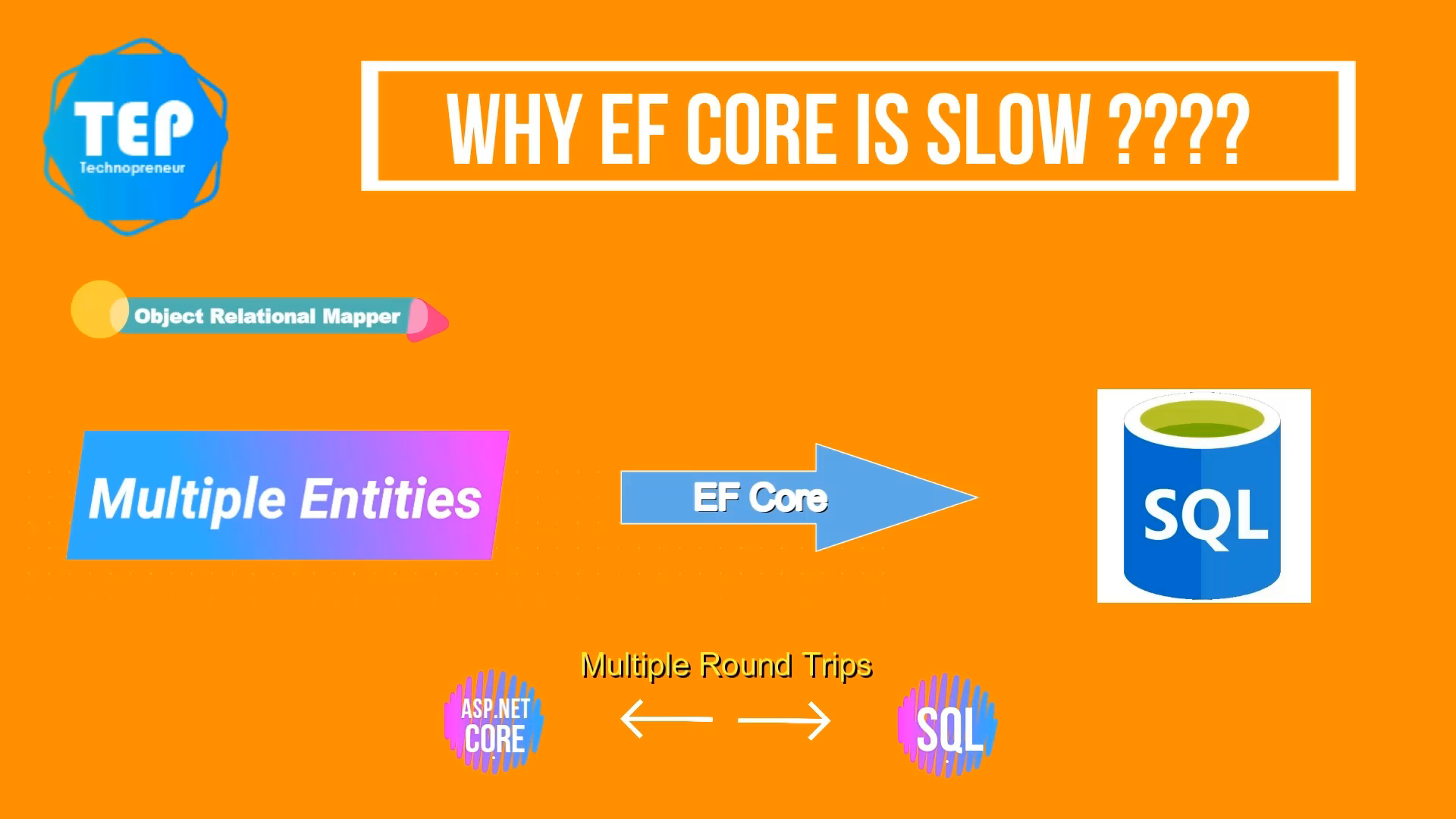Click the EF Core arrow icon
Screen dimensions: 1456x819
[790, 497]
